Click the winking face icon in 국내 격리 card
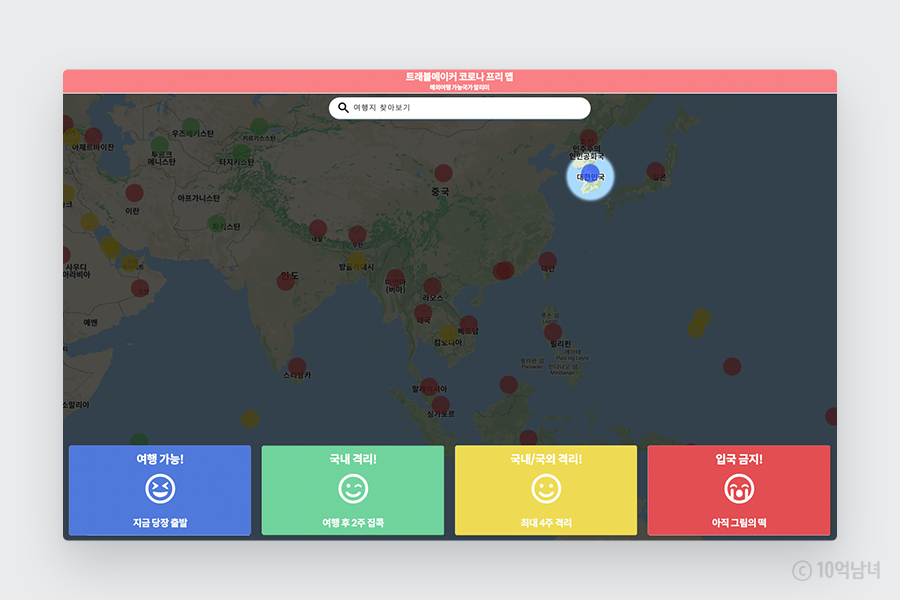900x600 pixels. click(x=353, y=489)
